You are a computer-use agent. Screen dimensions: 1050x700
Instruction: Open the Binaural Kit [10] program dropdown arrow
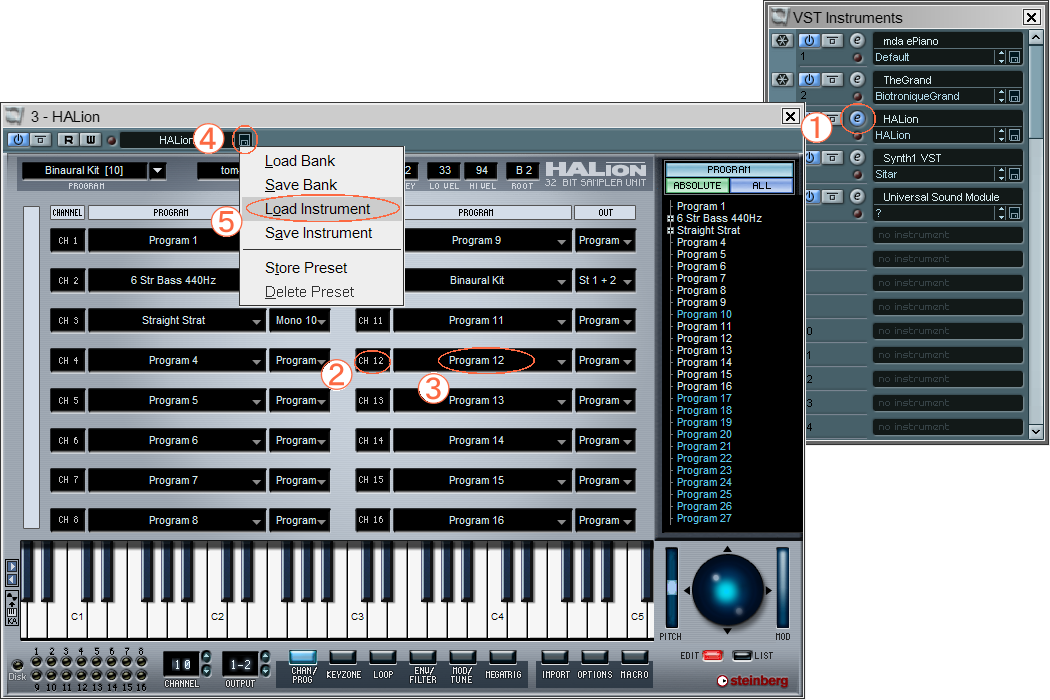tap(157, 171)
